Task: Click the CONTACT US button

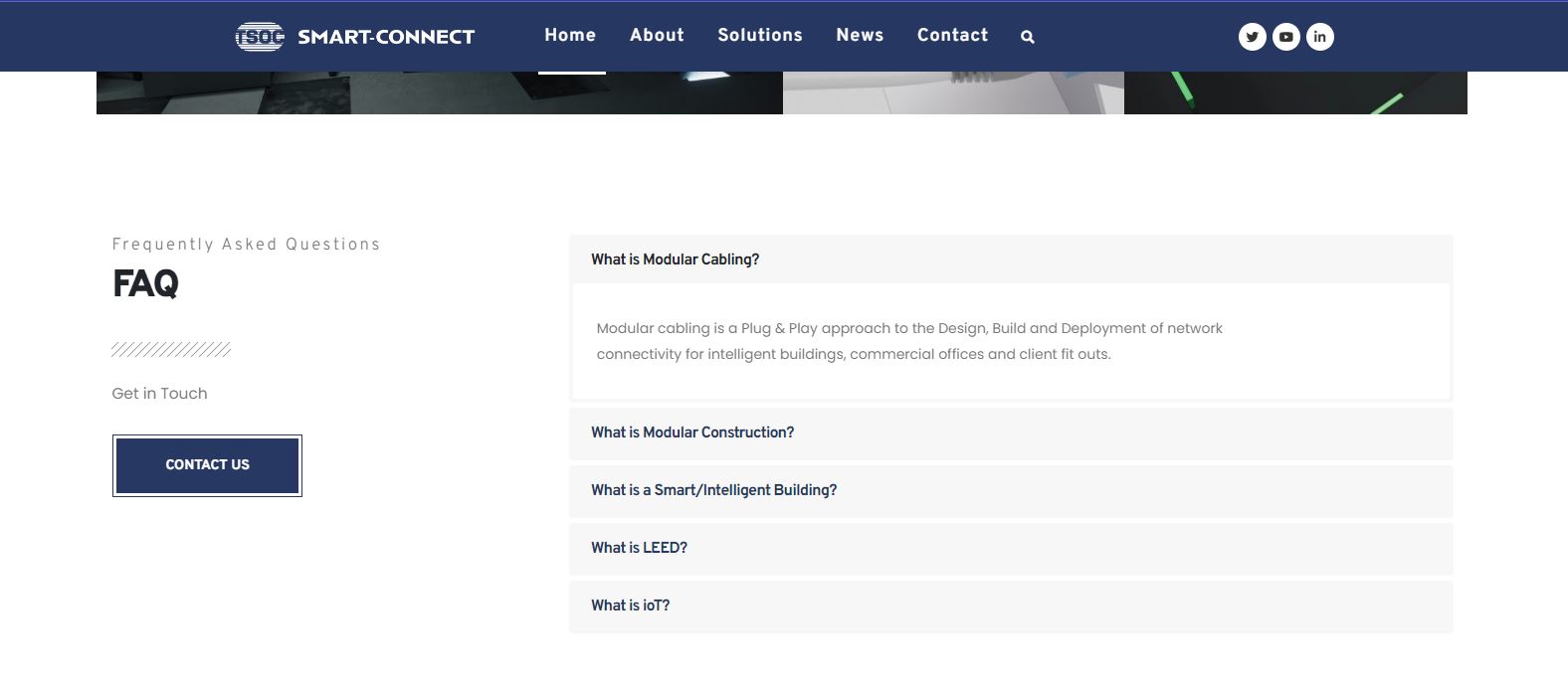Action: pos(207,465)
